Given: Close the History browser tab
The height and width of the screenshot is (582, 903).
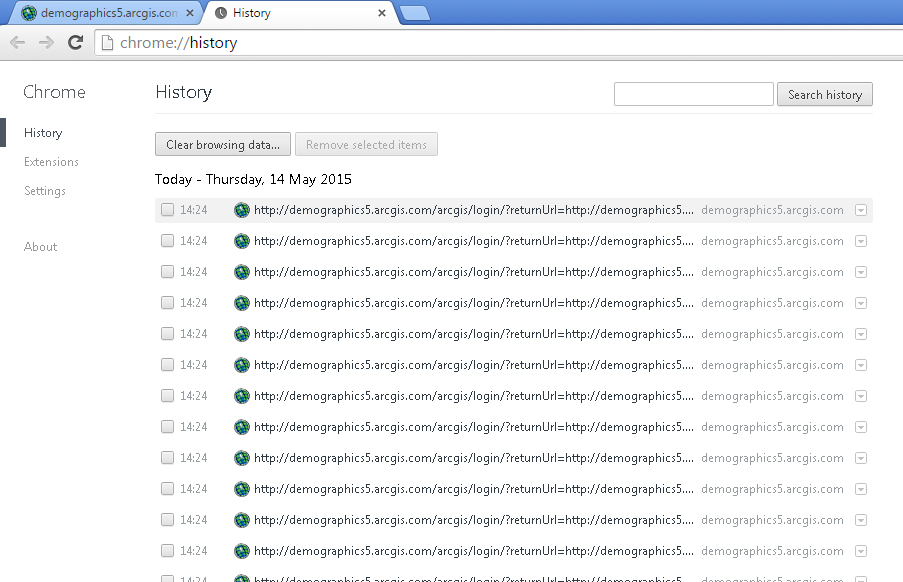Looking at the screenshot, I should coord(381,13).
